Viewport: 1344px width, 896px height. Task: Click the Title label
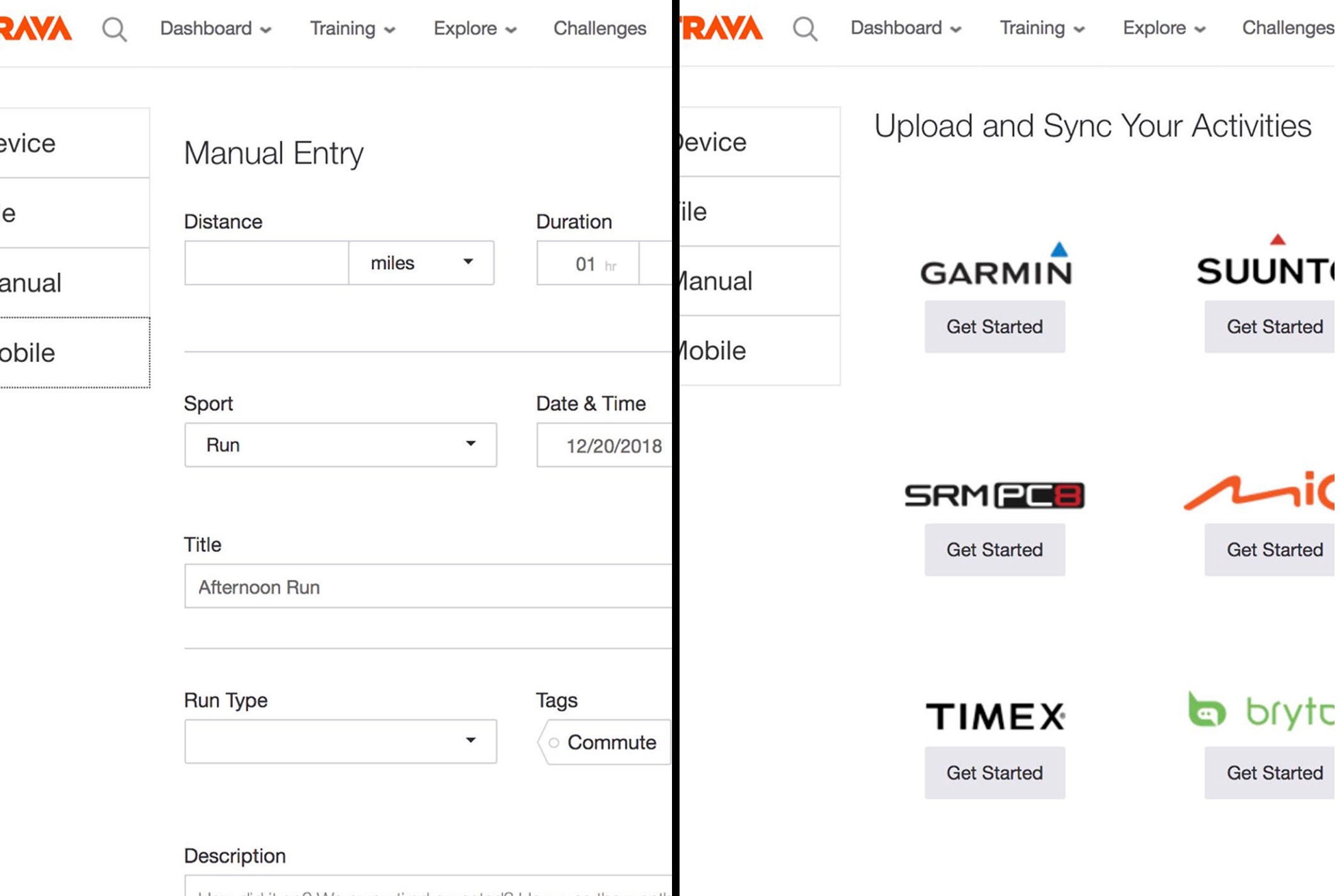[203, 545]
